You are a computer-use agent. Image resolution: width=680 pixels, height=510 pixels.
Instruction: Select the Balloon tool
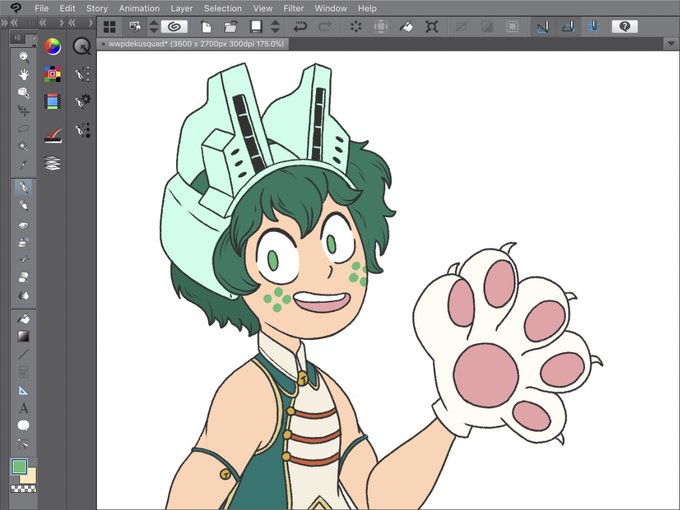pos(23,426)
